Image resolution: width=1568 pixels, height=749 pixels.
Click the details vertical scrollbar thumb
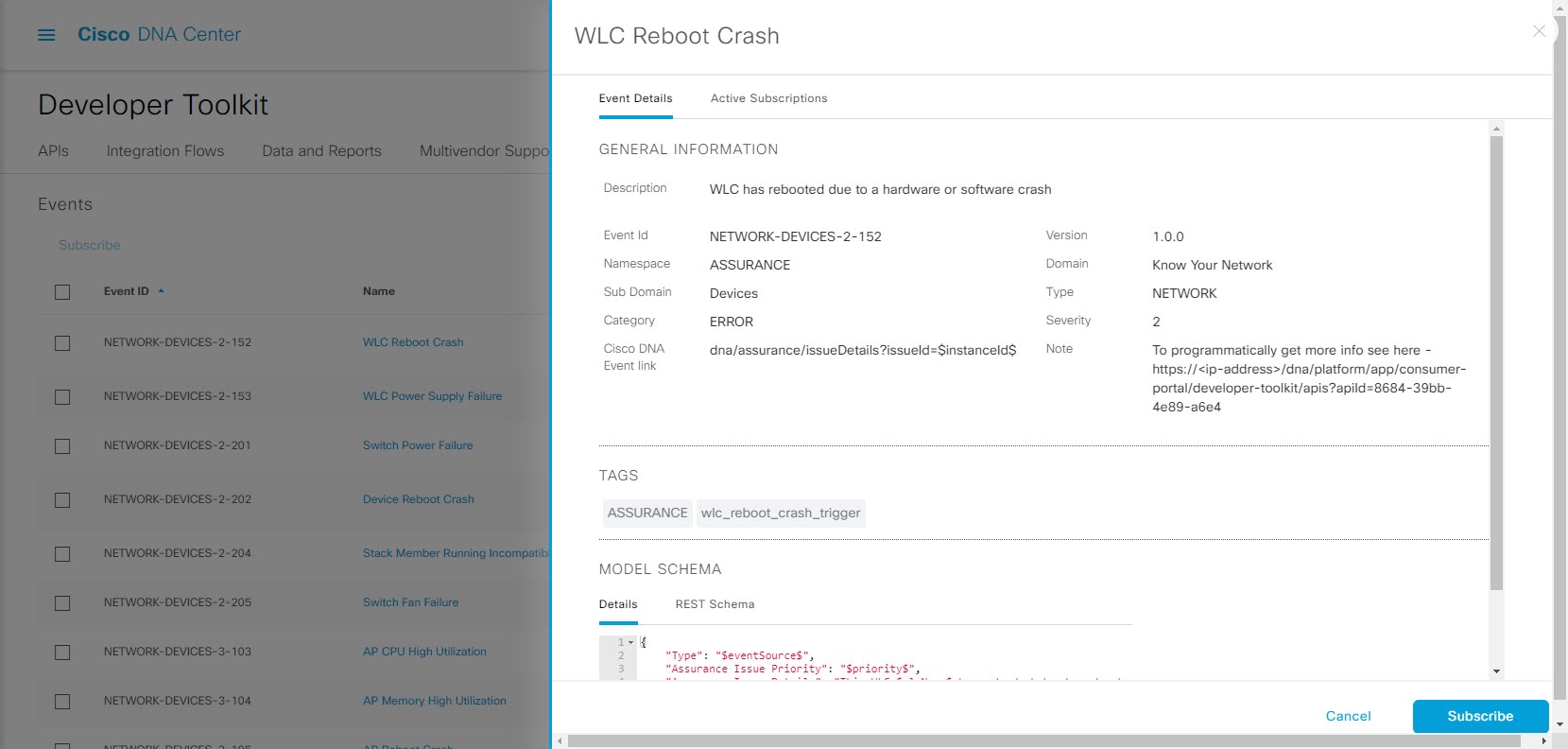tap(1496, 363)
